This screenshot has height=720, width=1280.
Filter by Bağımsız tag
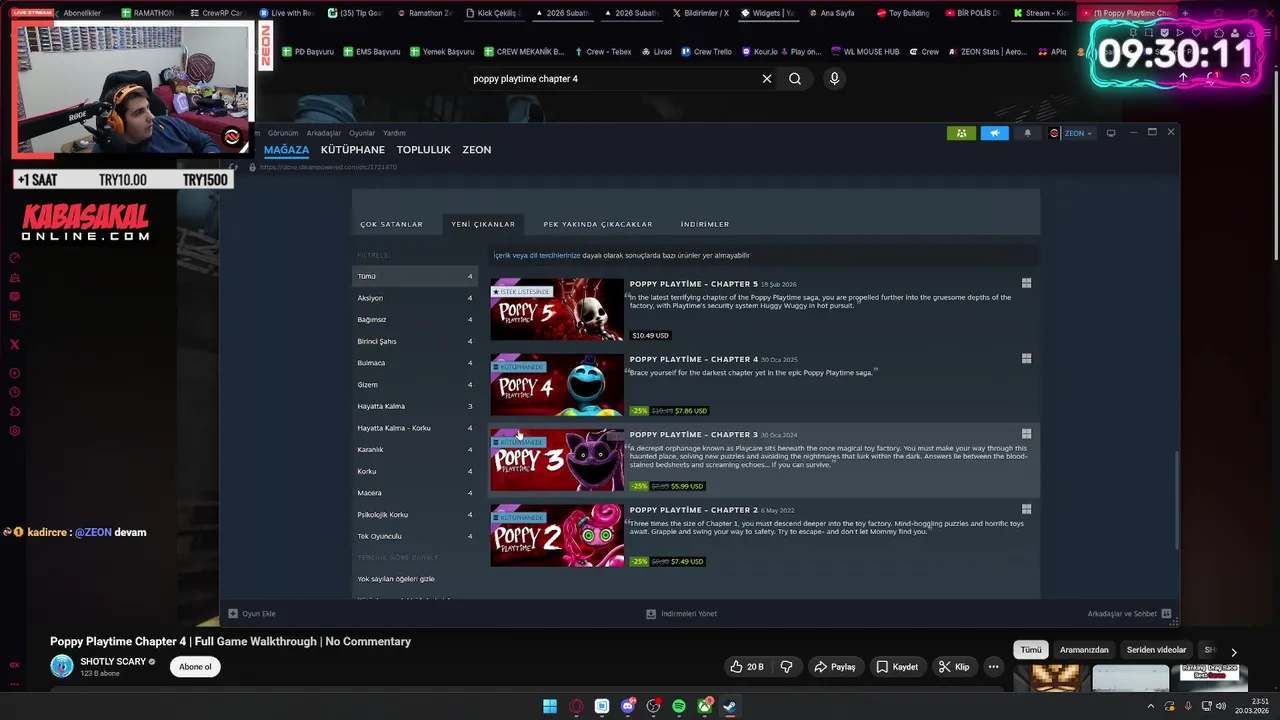coord(415,320)
